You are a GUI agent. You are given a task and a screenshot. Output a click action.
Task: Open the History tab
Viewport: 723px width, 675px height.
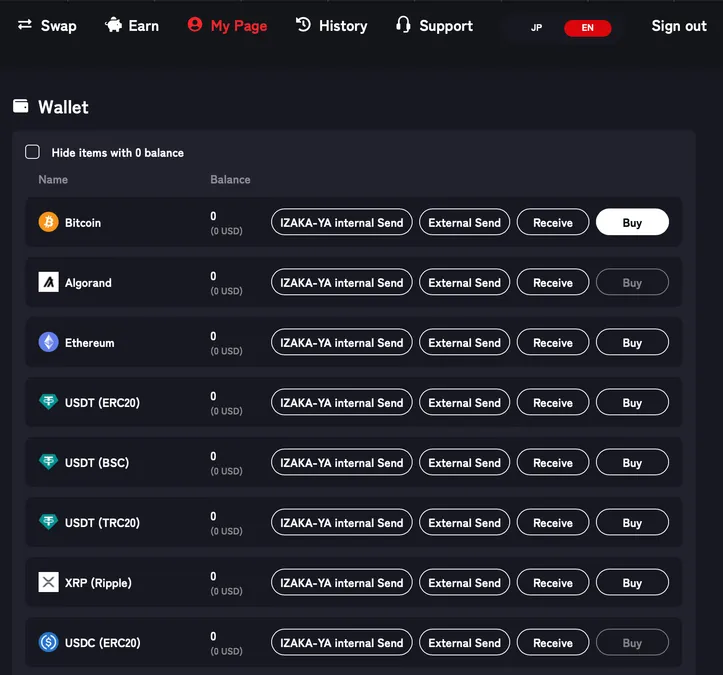point(332,26)
